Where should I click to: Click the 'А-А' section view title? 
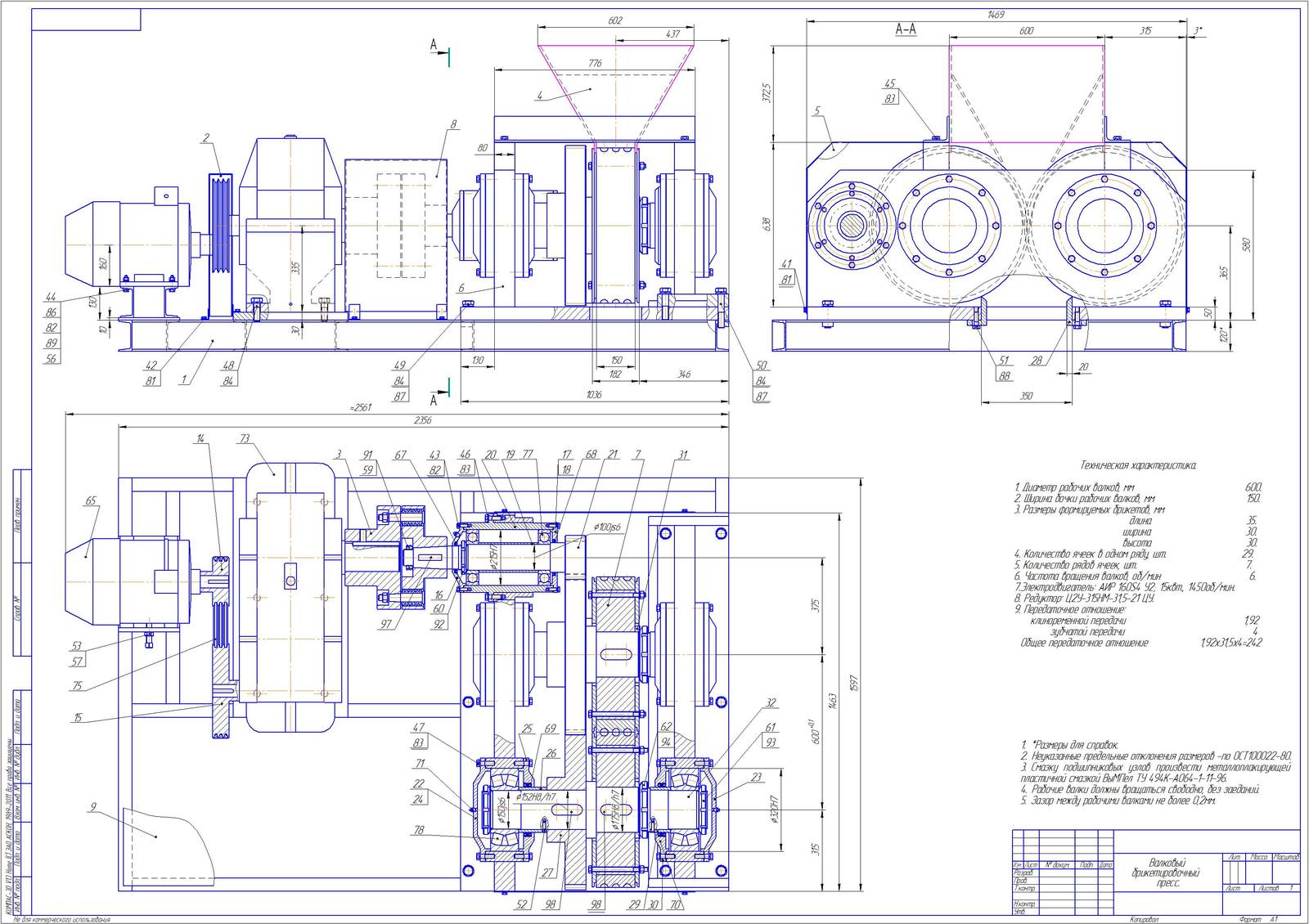tap(906, 29)
